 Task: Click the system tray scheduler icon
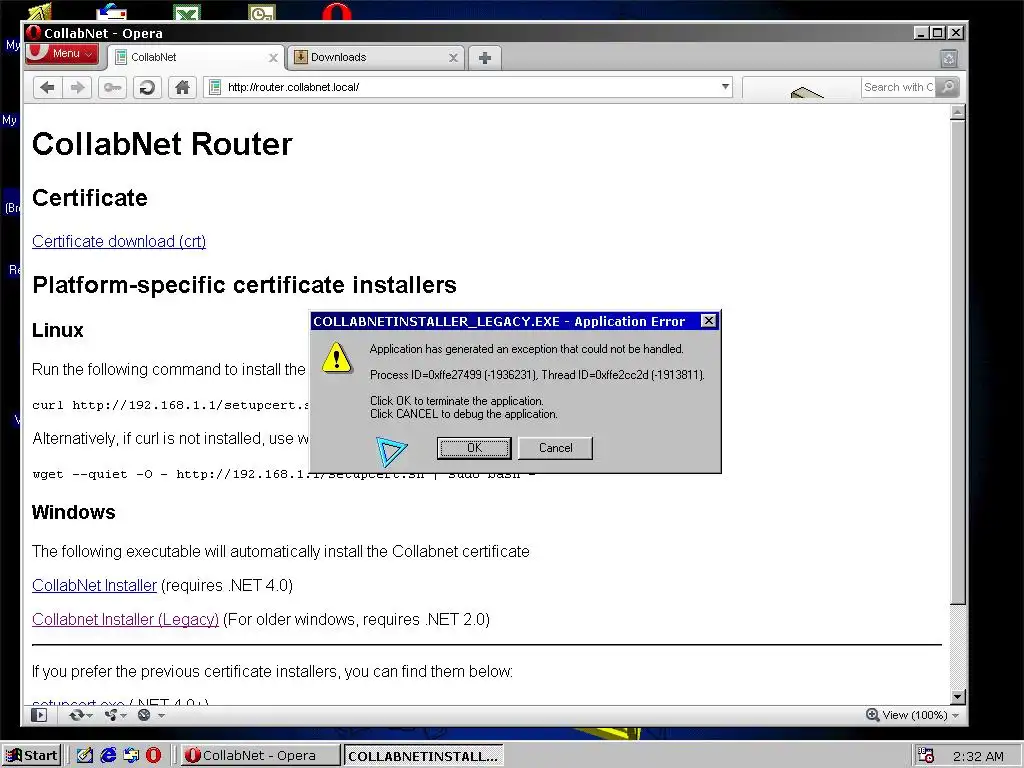pos(925,756)
